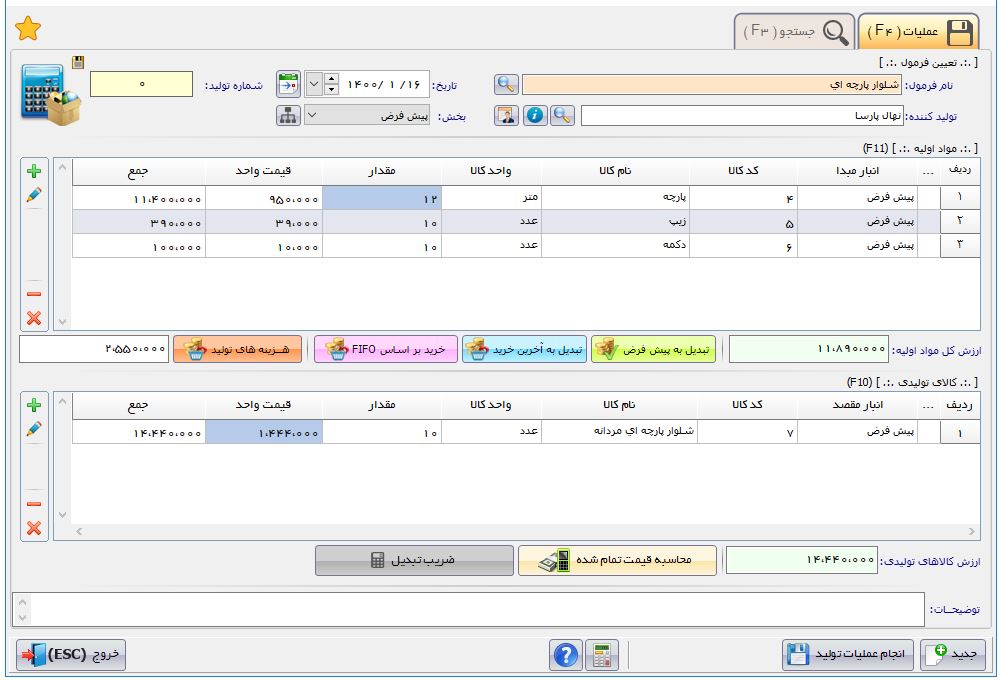Open the blue help question mark

pyautogui.click(x=566, y=655)
